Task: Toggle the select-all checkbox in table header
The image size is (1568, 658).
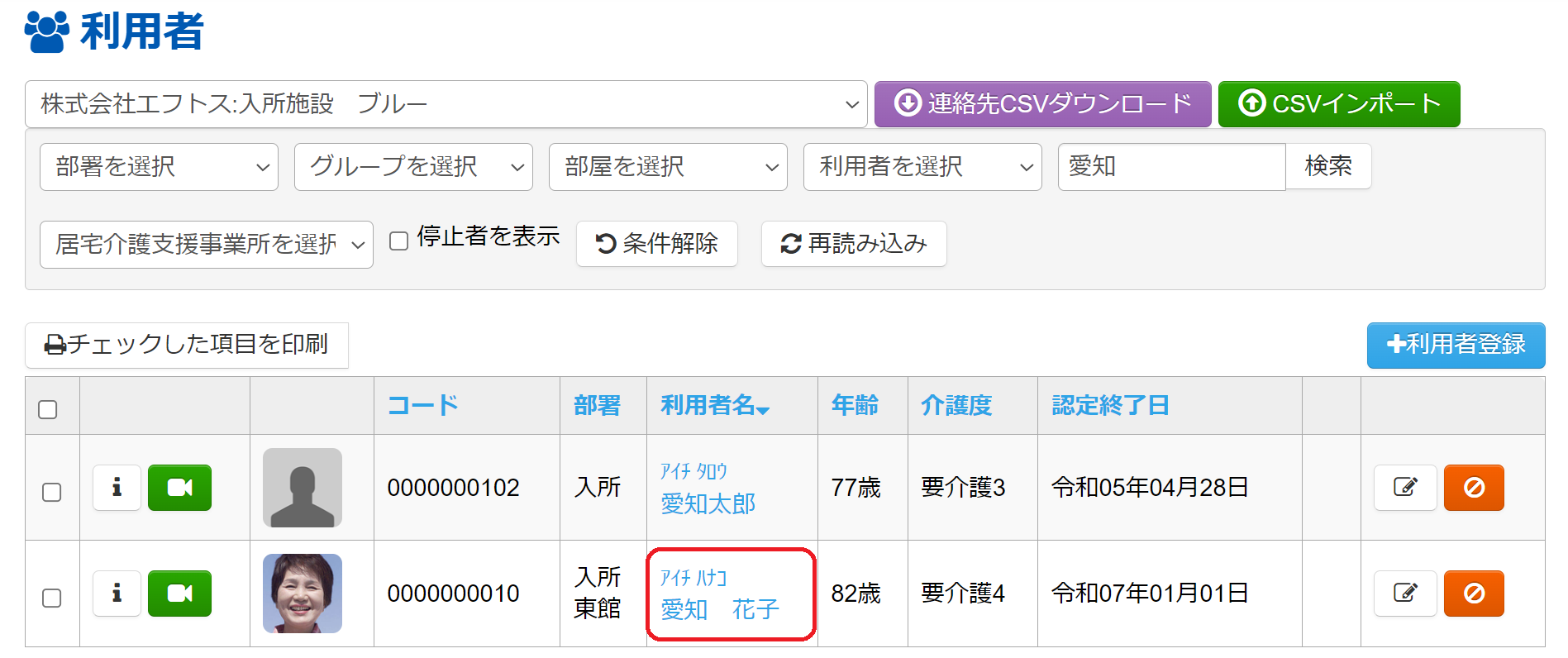Action: click(x=48, y=409)
